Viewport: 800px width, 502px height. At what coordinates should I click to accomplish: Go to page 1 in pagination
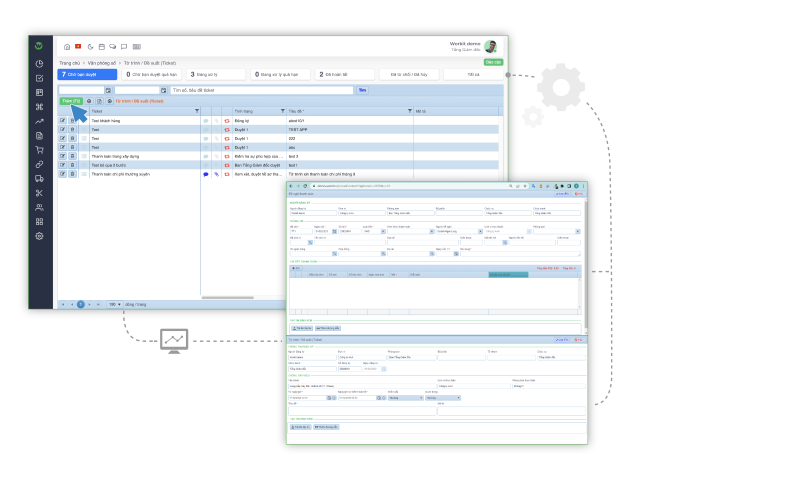click(x=80, y=304)
